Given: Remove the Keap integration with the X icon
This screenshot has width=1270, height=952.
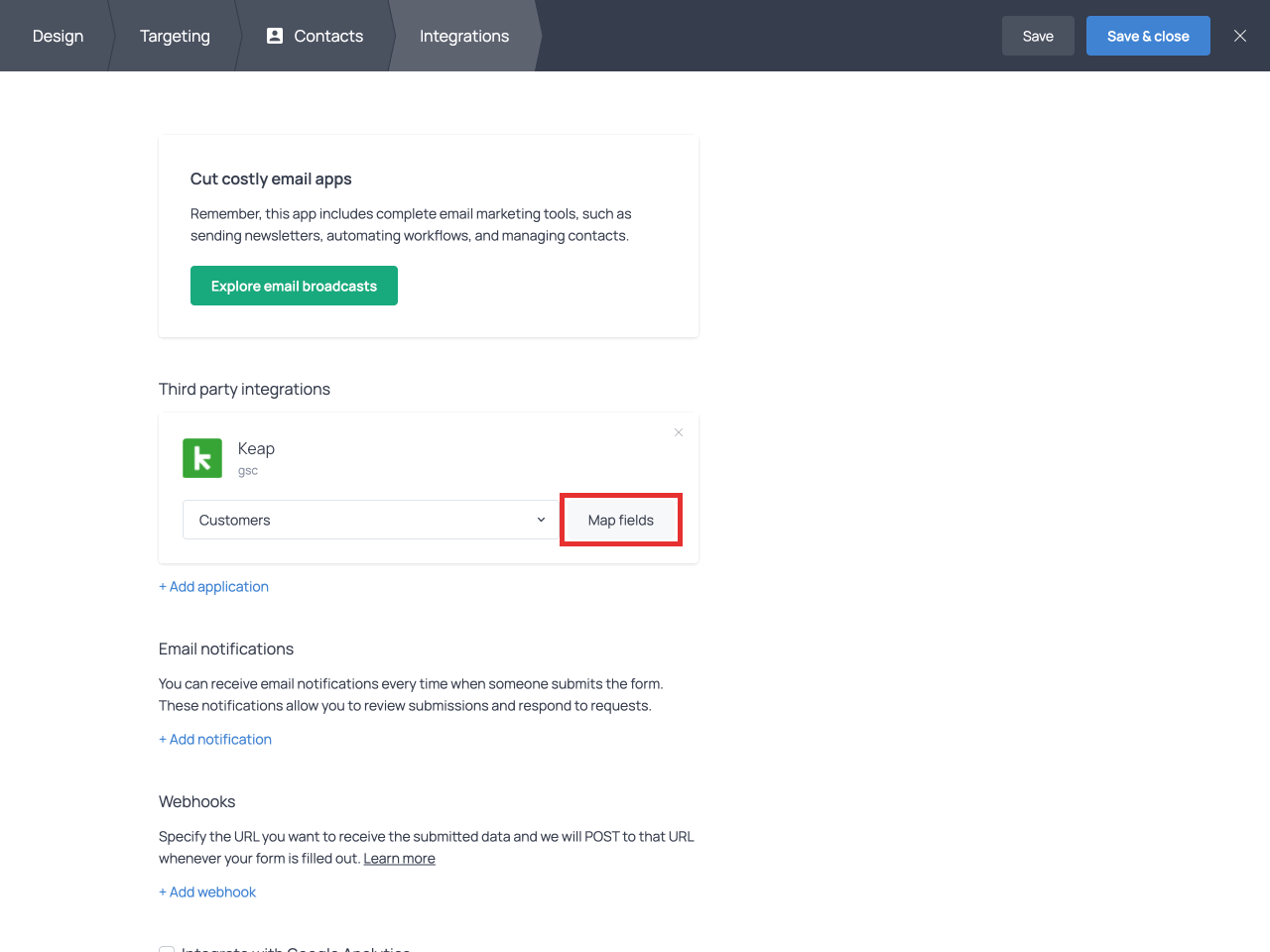Looking at the screenshot, I should pos(679,432).
